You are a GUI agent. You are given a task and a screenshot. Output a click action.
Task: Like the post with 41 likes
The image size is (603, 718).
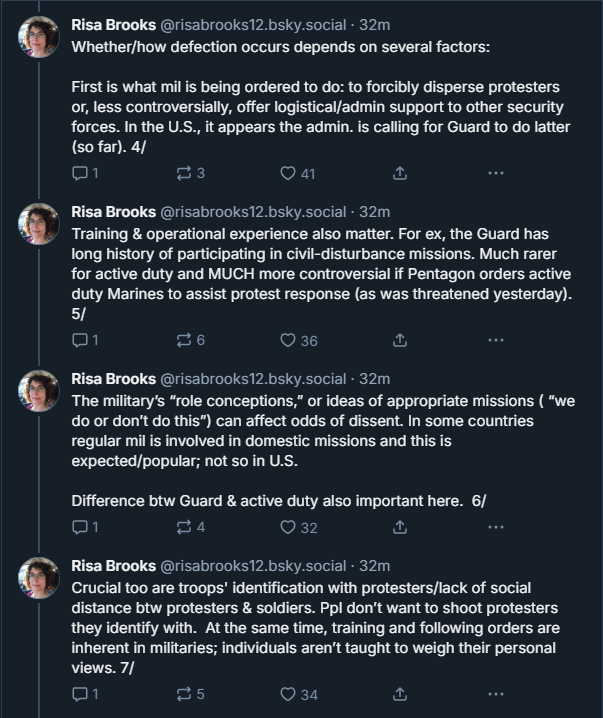pyautogui.click(x=298, y=173)
